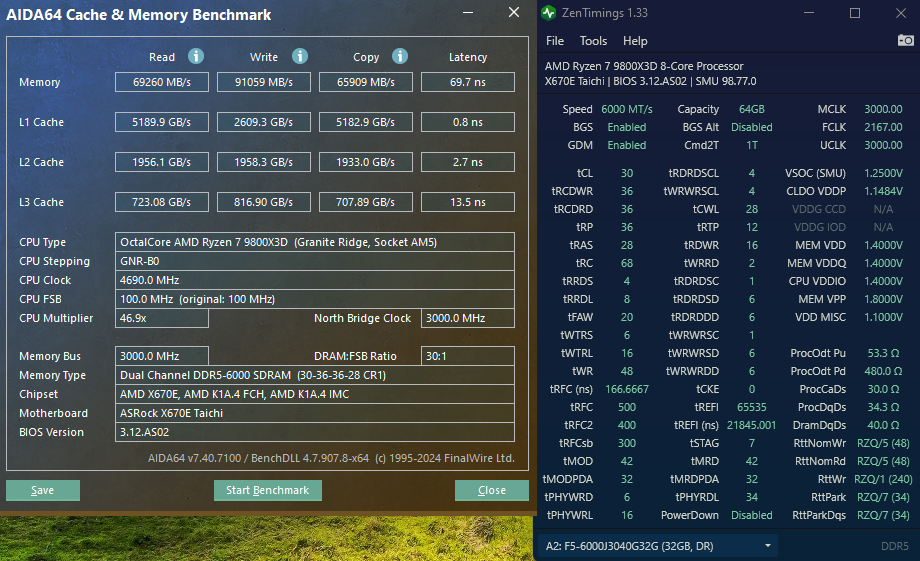Click the info icon next to Write
Image resolution: width=920 pixels, height=561 pixels.
pyautogui.click(x=299, y=56)
